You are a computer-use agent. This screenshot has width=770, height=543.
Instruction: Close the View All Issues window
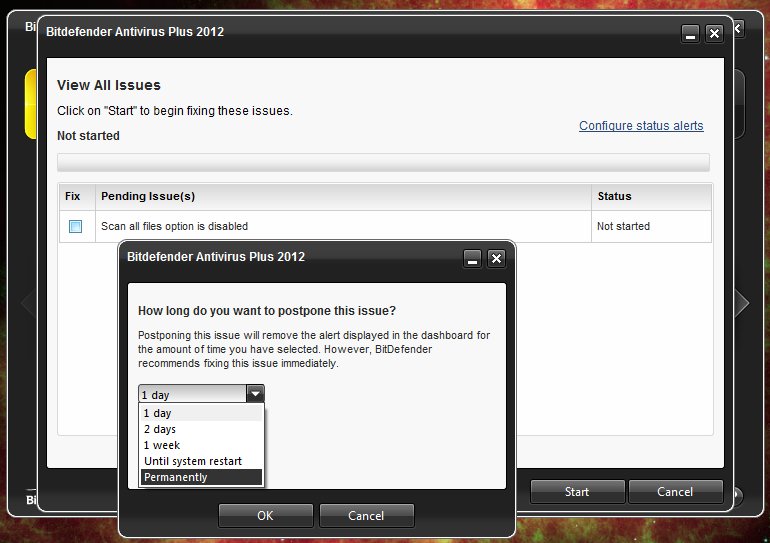point(715,33)
